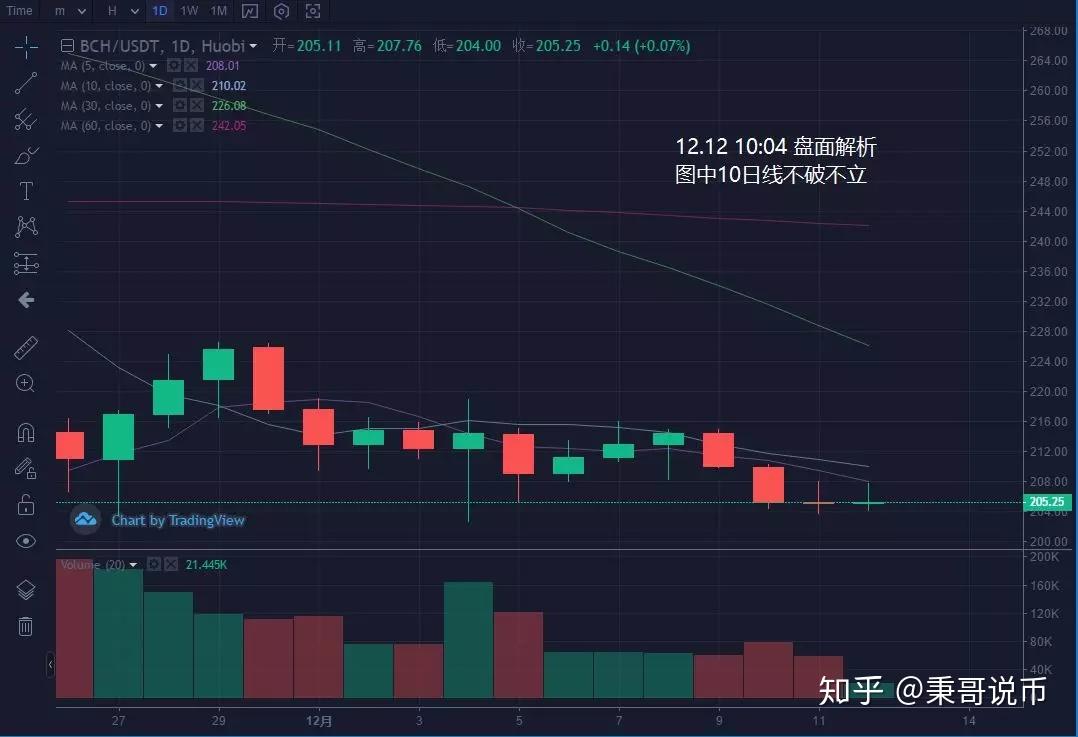Open settings gear for MA 60 indicator
Screen dimensions: 1078x737
point(179,125)
